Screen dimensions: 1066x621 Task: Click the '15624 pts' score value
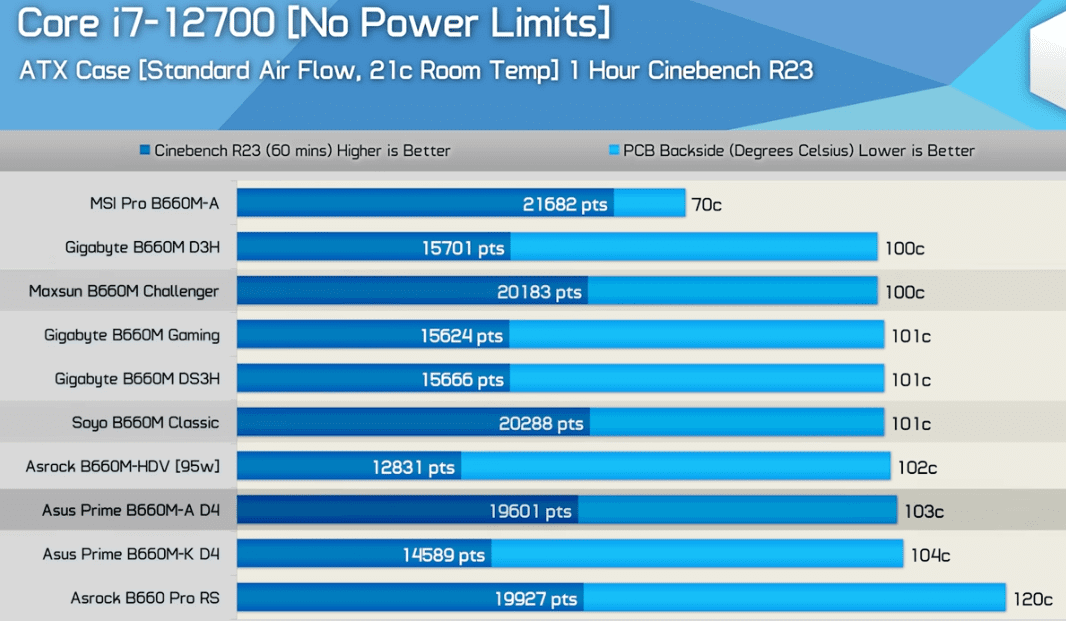pyautogui.click(x=462, y=336)
